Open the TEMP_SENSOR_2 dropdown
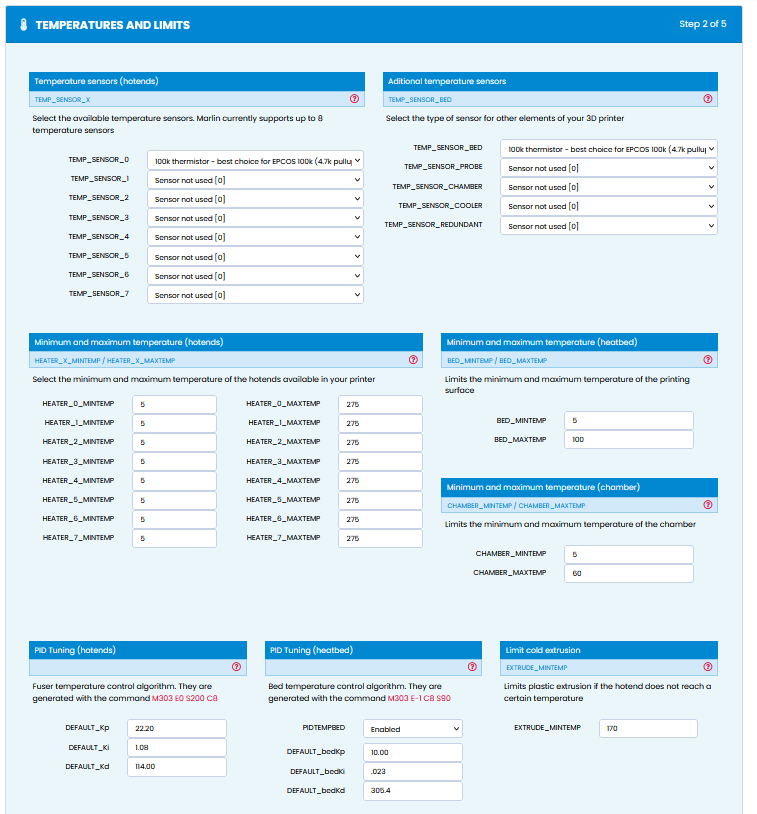The image size is (757, 814). (x=255, y=199)
